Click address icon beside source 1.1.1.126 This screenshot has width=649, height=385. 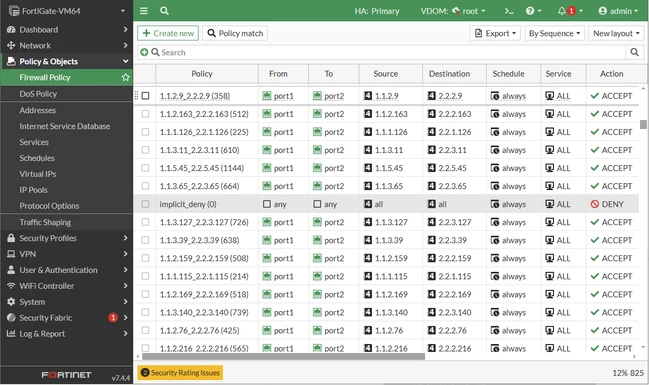(368, 132)
